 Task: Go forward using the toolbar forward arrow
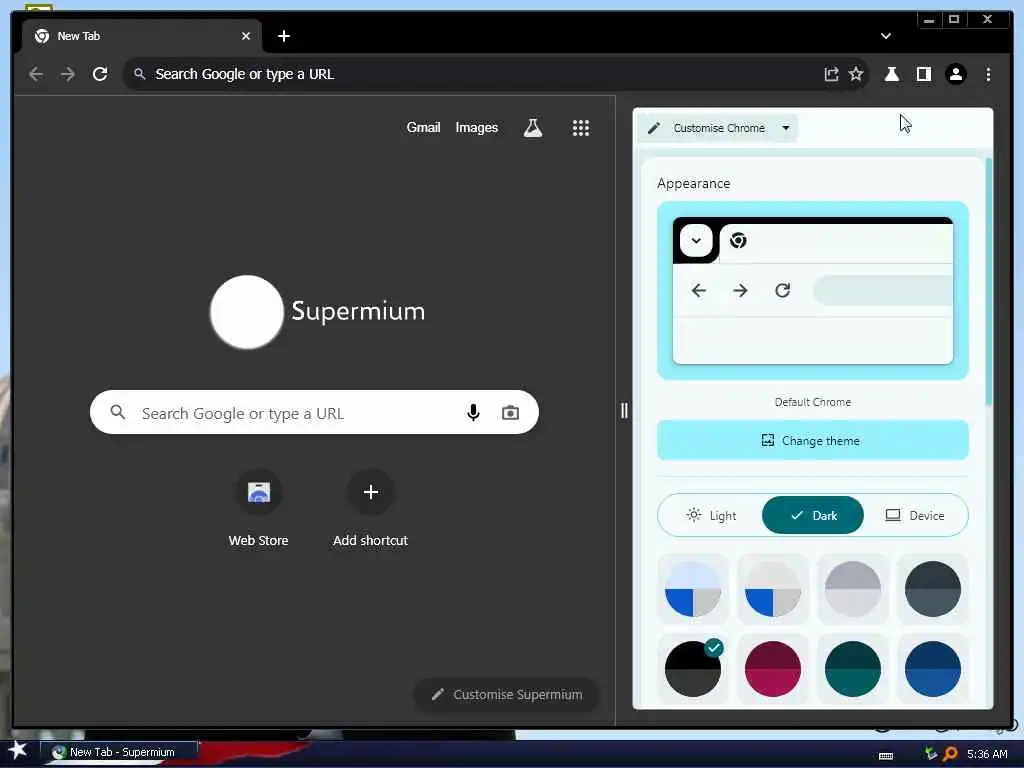pyautogui.click(x=68, y=74)
